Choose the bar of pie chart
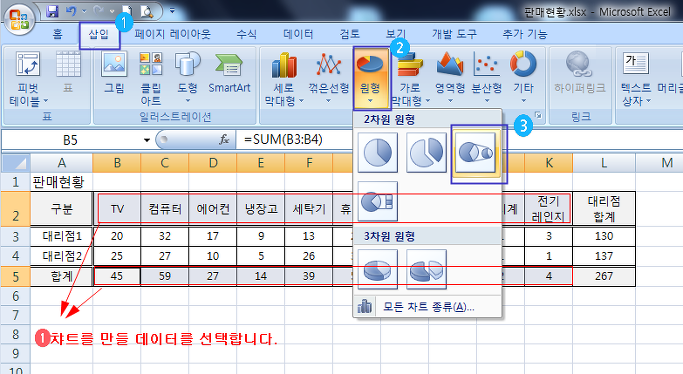The width and height of the screenshot is (683, 374). [378, 202]
